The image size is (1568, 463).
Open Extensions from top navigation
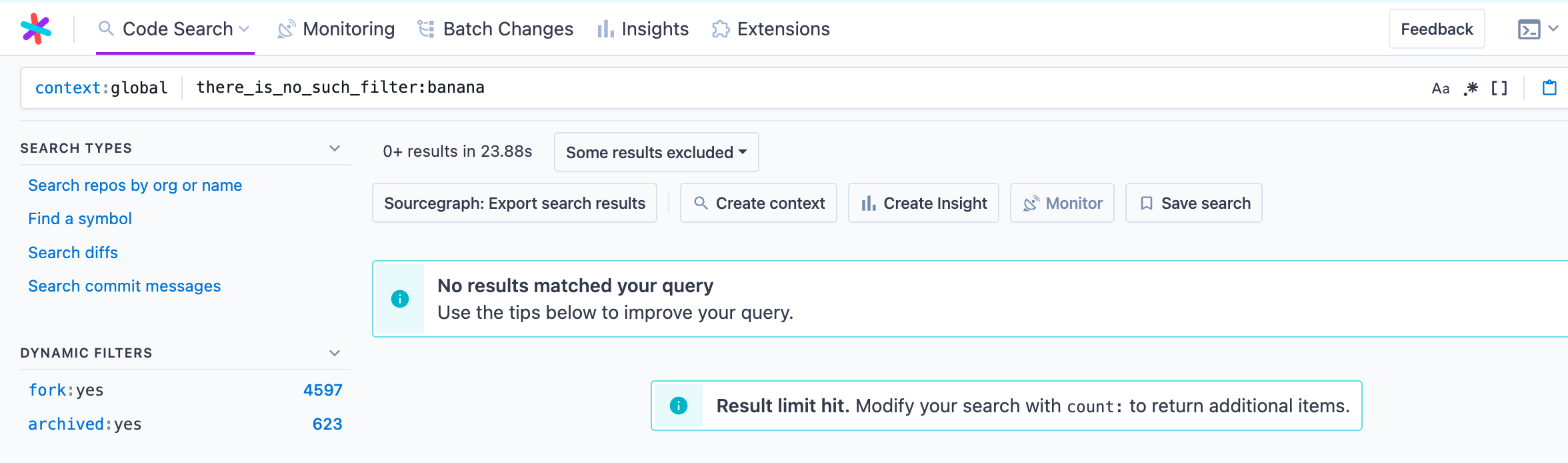tap(771, 29)
